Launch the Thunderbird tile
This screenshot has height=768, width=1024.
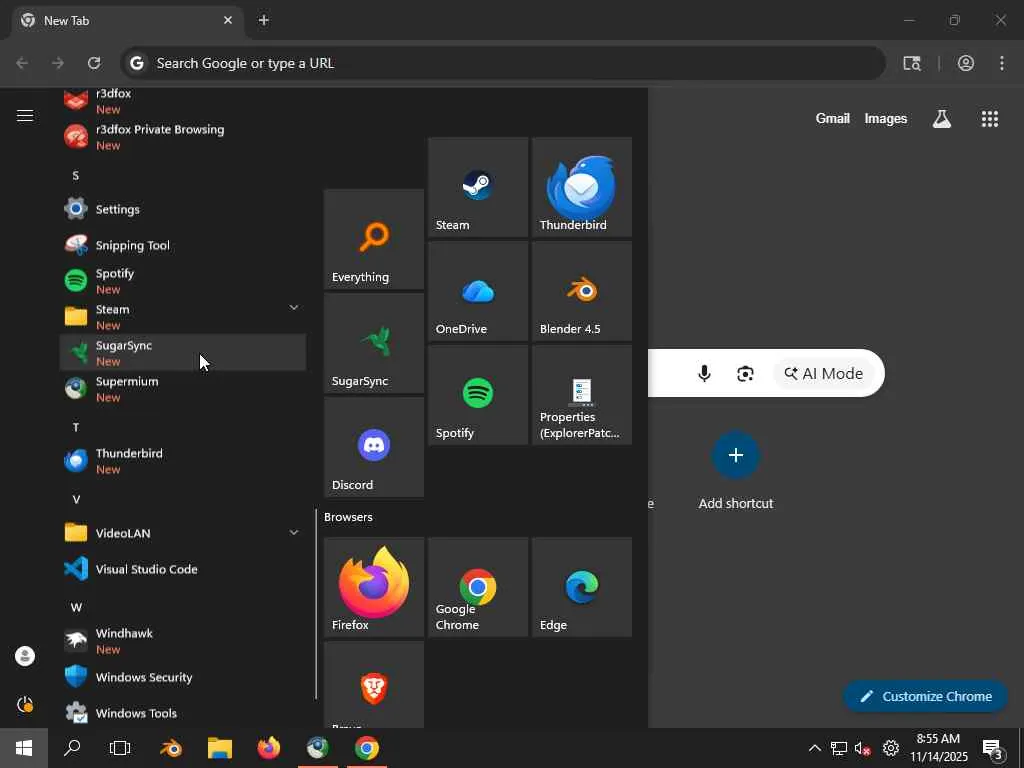tap(581, 187)
